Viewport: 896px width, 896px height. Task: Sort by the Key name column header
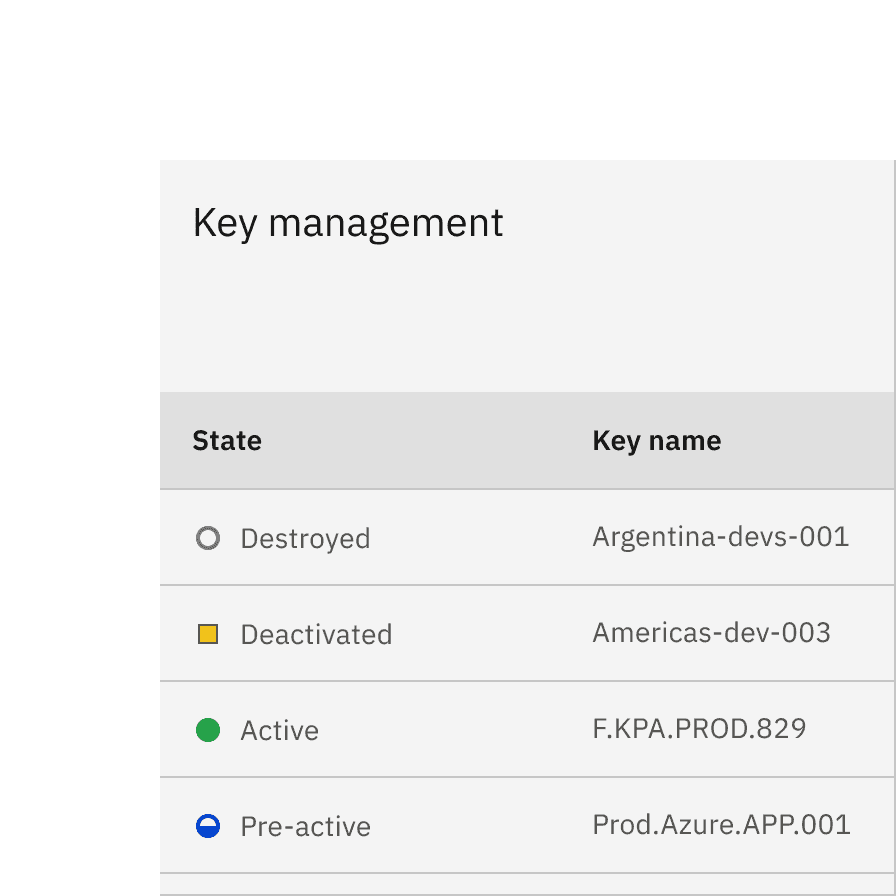click(656, 441)
